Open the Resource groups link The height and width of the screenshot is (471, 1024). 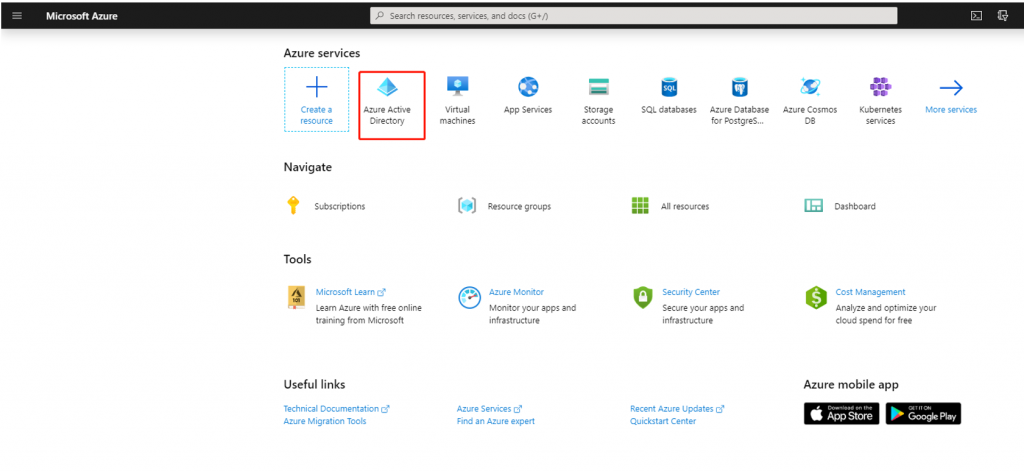point(519,206)
